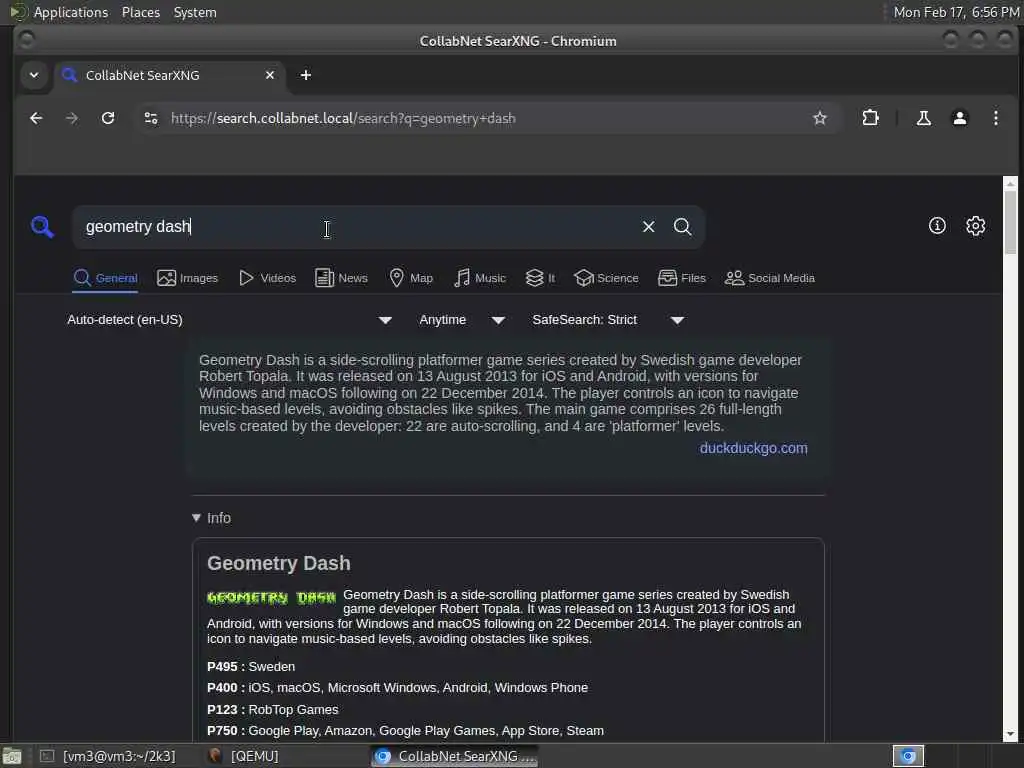Reload the current page
This screenshot has width=1024, height=768.
pos(108,118)
